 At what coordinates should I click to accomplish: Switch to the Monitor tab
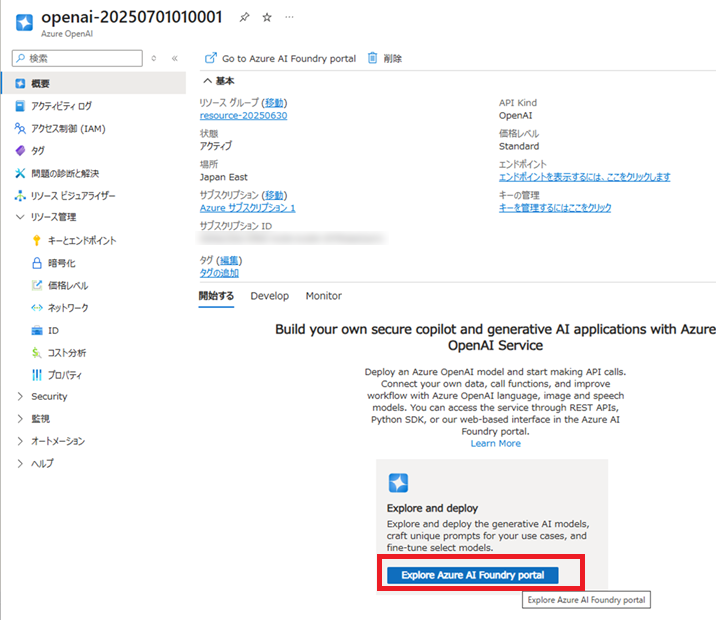(323, 296)
